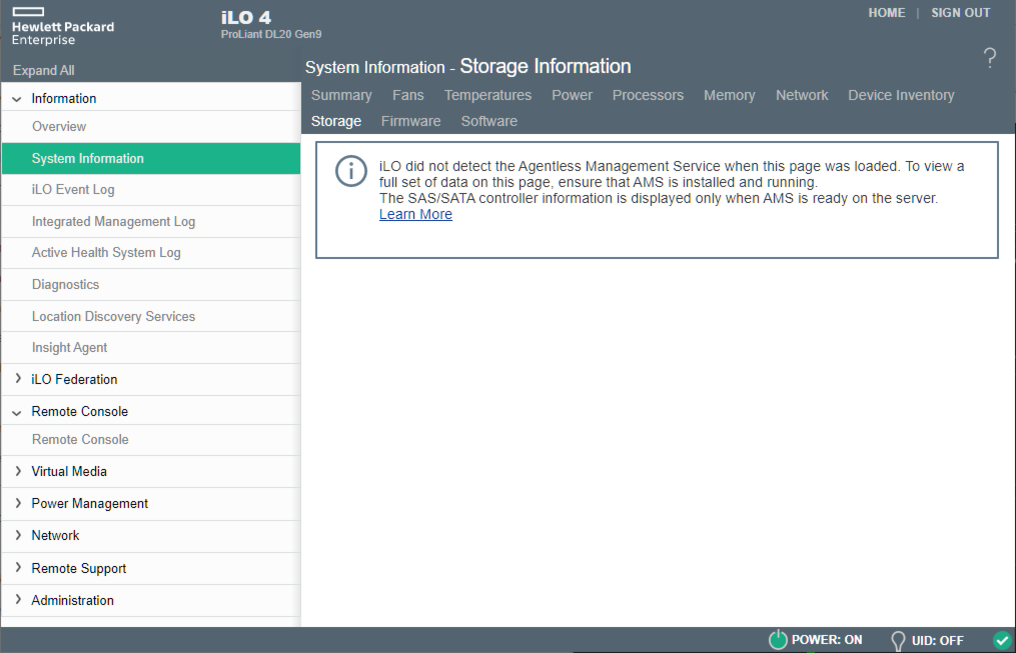This screenshot has height=653, width=1016.
Task: Open the Power tab
Action: point(572,95)
